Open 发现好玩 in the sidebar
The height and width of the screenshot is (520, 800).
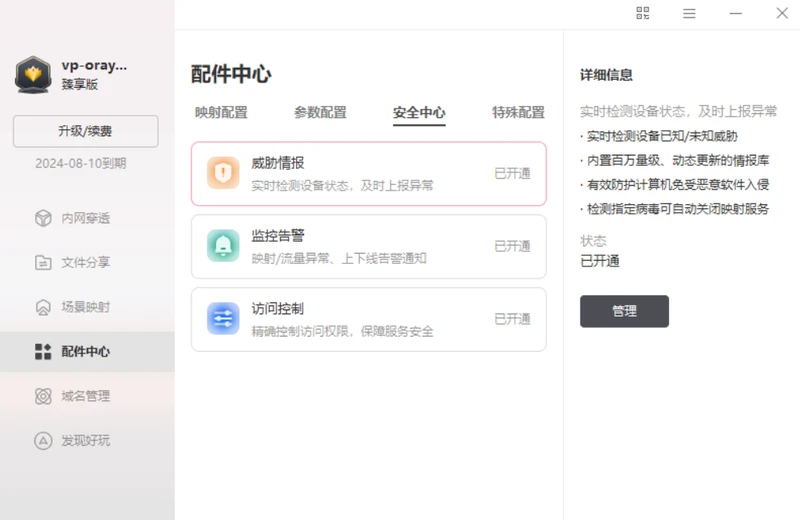point(87,440)
